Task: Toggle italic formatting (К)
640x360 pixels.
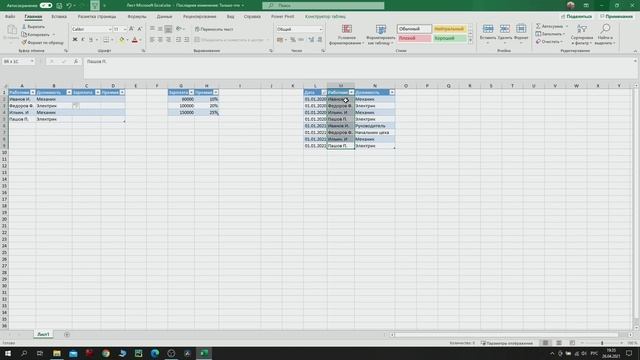Action: [x=83, y=40]
